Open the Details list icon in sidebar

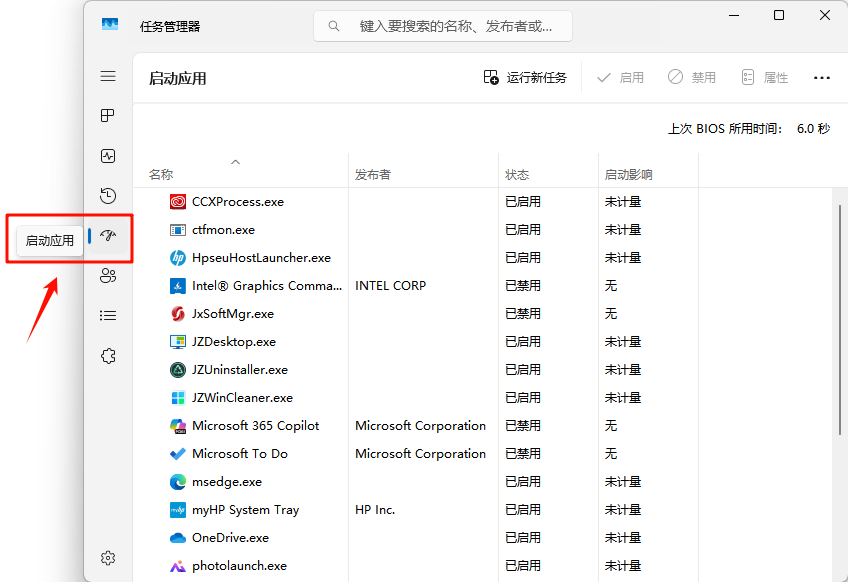[108, 315]
